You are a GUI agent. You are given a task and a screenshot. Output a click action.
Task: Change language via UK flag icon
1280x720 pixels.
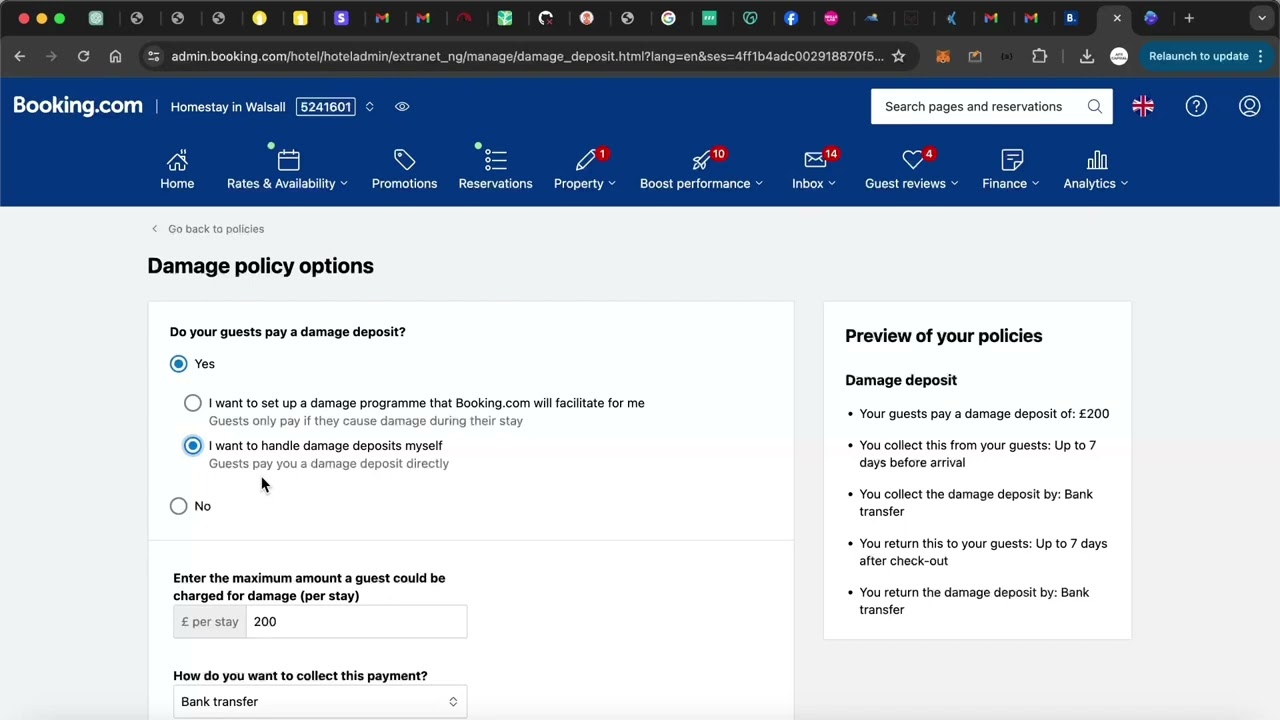pos(1143,106)
